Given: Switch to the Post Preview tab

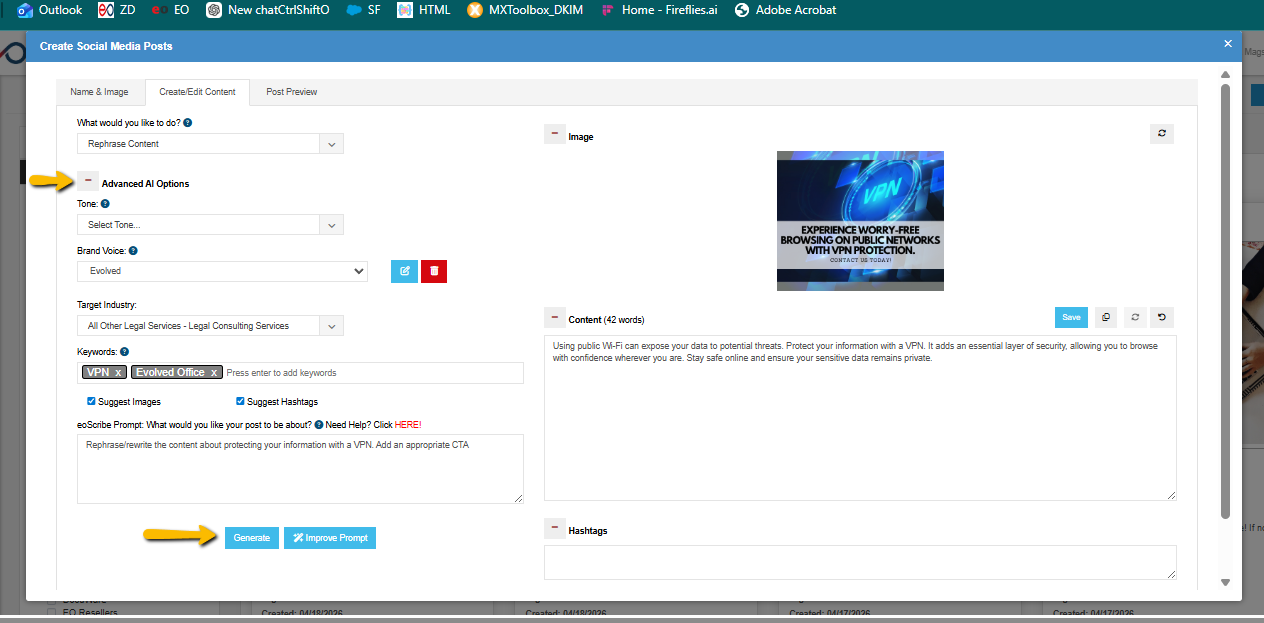Looking at the screenshot, I should [292, 91].
